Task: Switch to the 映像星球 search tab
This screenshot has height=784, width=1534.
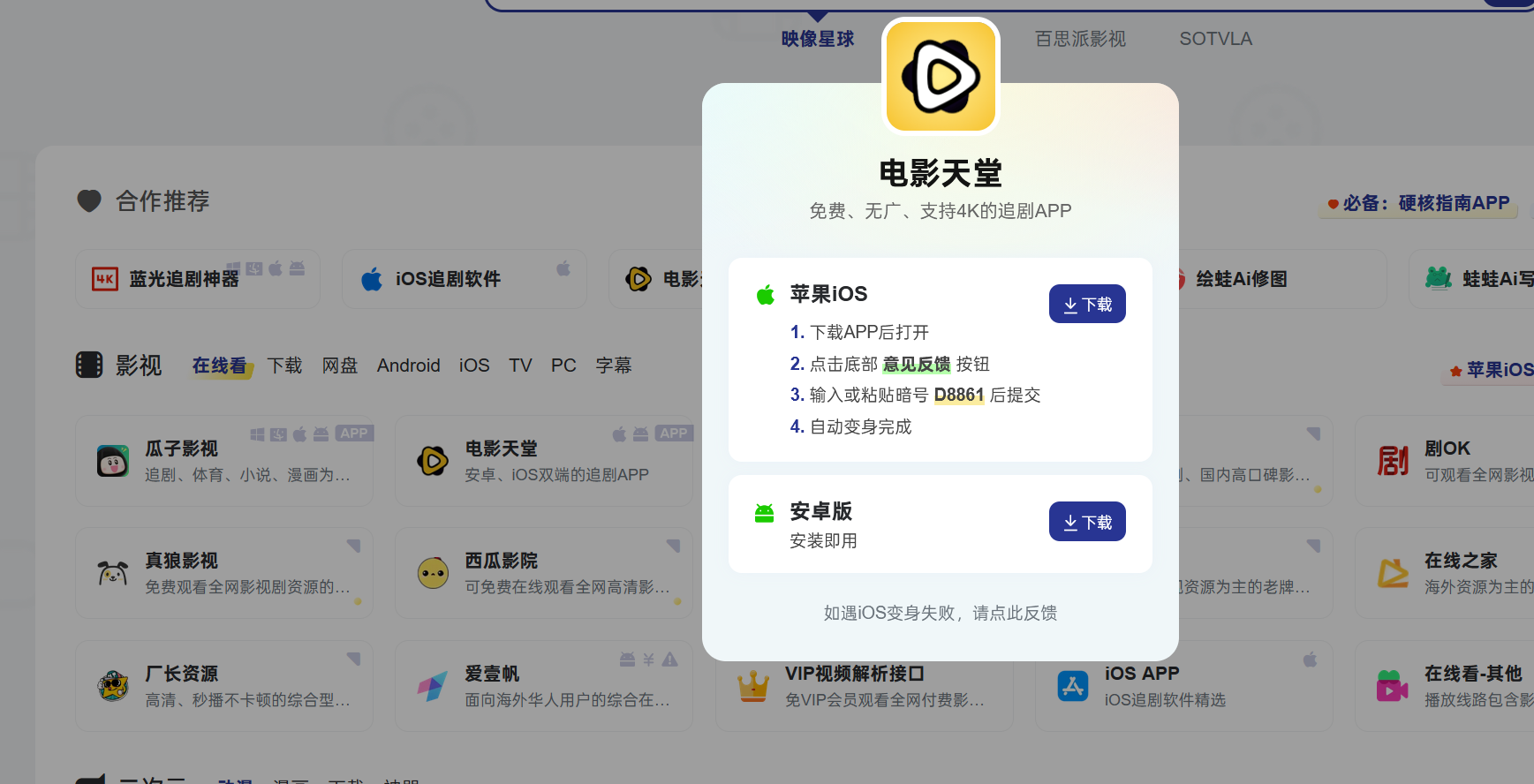Action: click(818, 39)
